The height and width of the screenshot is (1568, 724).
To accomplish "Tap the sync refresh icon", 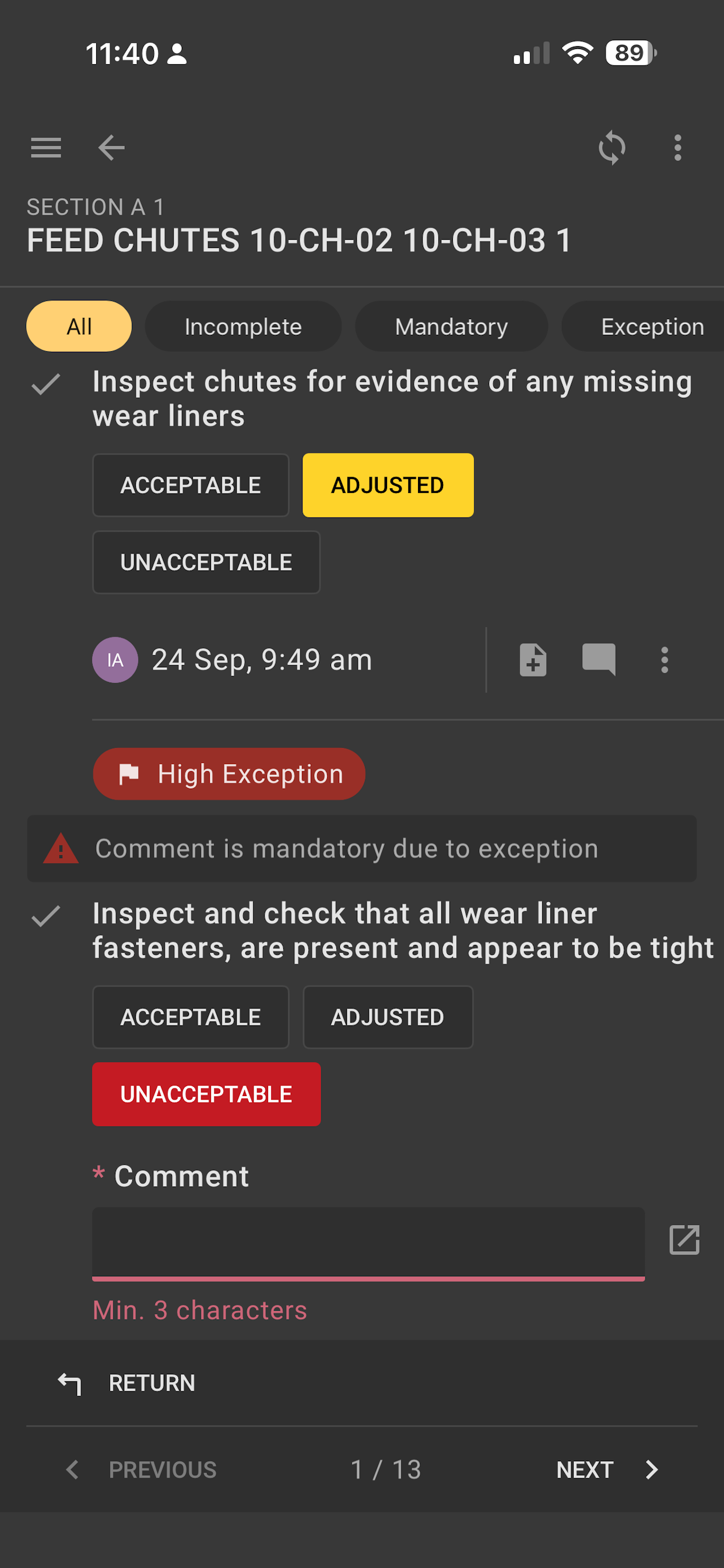I will (611, 148).
